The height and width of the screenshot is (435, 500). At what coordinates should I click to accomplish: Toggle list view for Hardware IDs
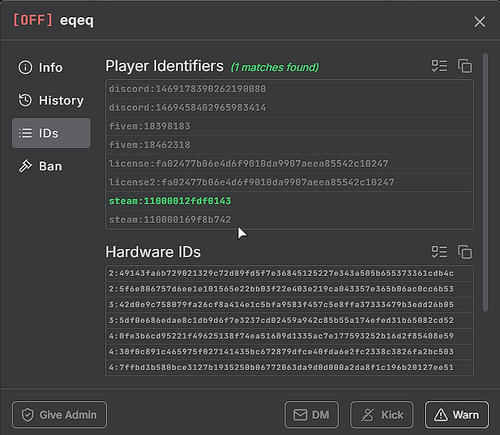439,252
